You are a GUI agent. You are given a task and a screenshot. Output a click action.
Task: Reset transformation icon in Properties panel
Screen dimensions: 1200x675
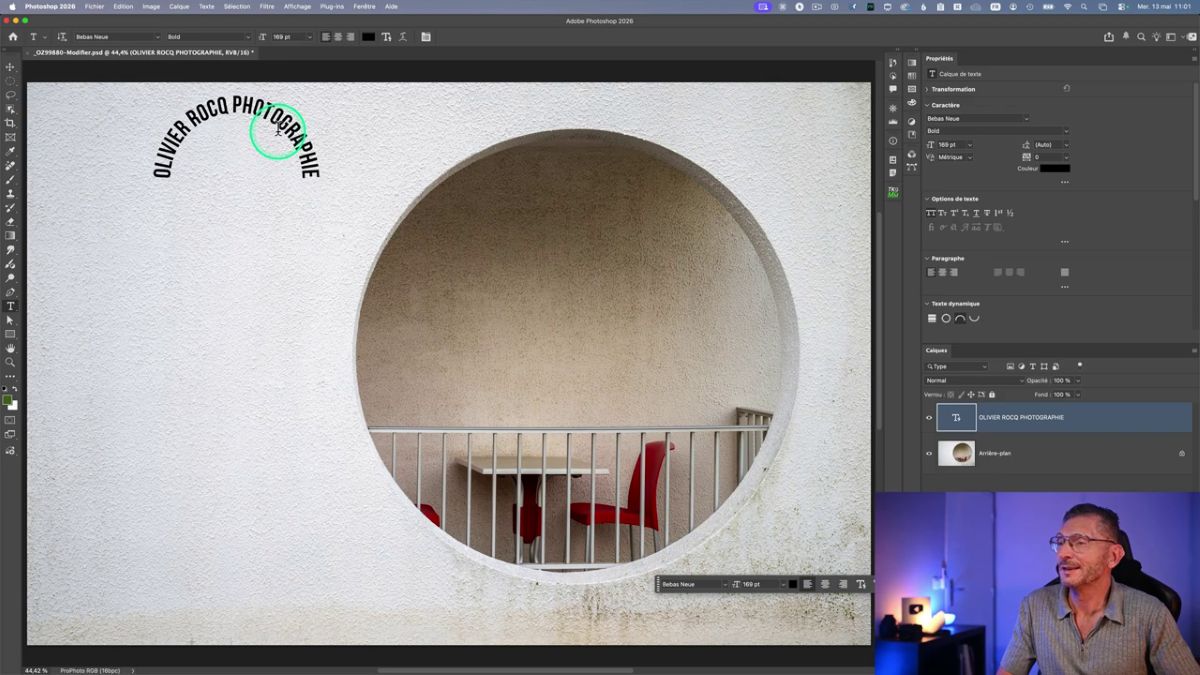coord(1066,89)
